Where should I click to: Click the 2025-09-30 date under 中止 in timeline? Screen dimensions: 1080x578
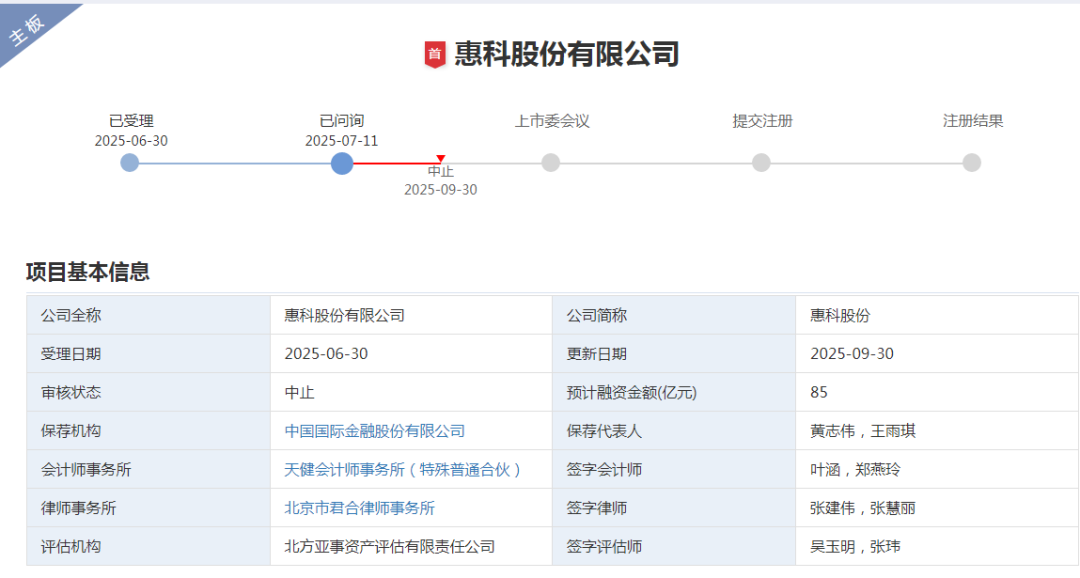pyautogui.click(x=441, y=190)
